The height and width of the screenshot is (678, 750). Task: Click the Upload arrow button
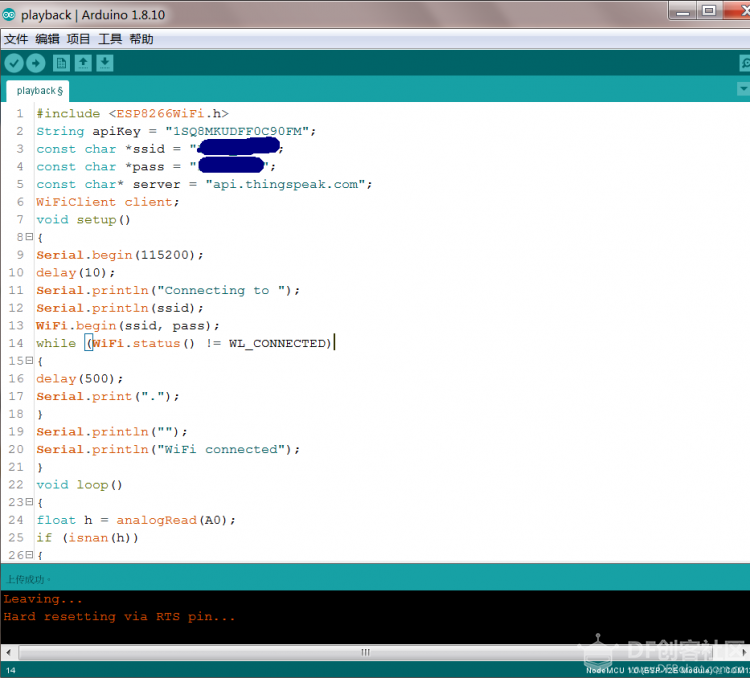(x=35, y=63)
